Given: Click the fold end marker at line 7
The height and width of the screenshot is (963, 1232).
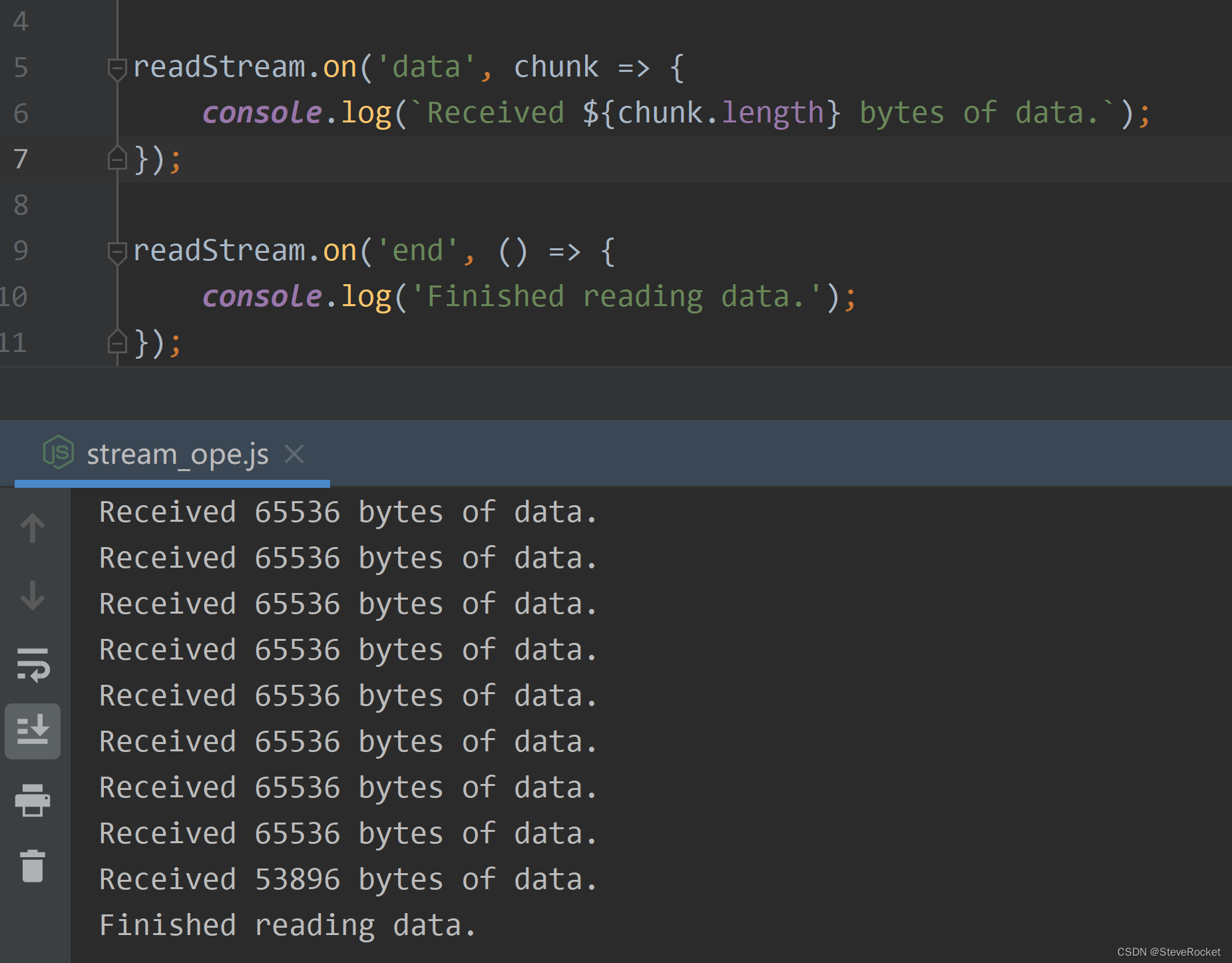Looking at the screenshot, I should [x=117, y=158].
